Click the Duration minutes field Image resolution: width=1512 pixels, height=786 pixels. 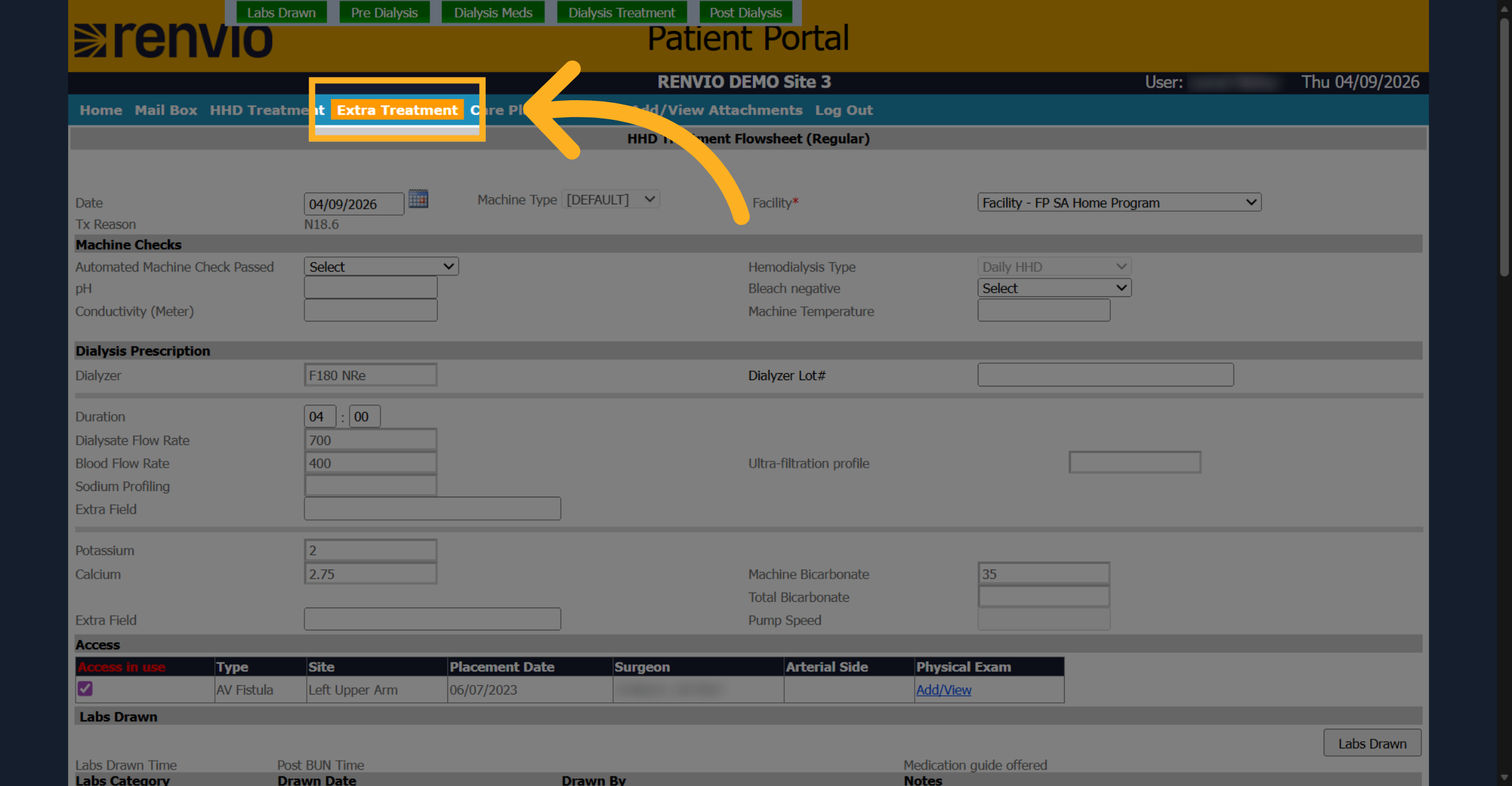[x=365, y=417]
